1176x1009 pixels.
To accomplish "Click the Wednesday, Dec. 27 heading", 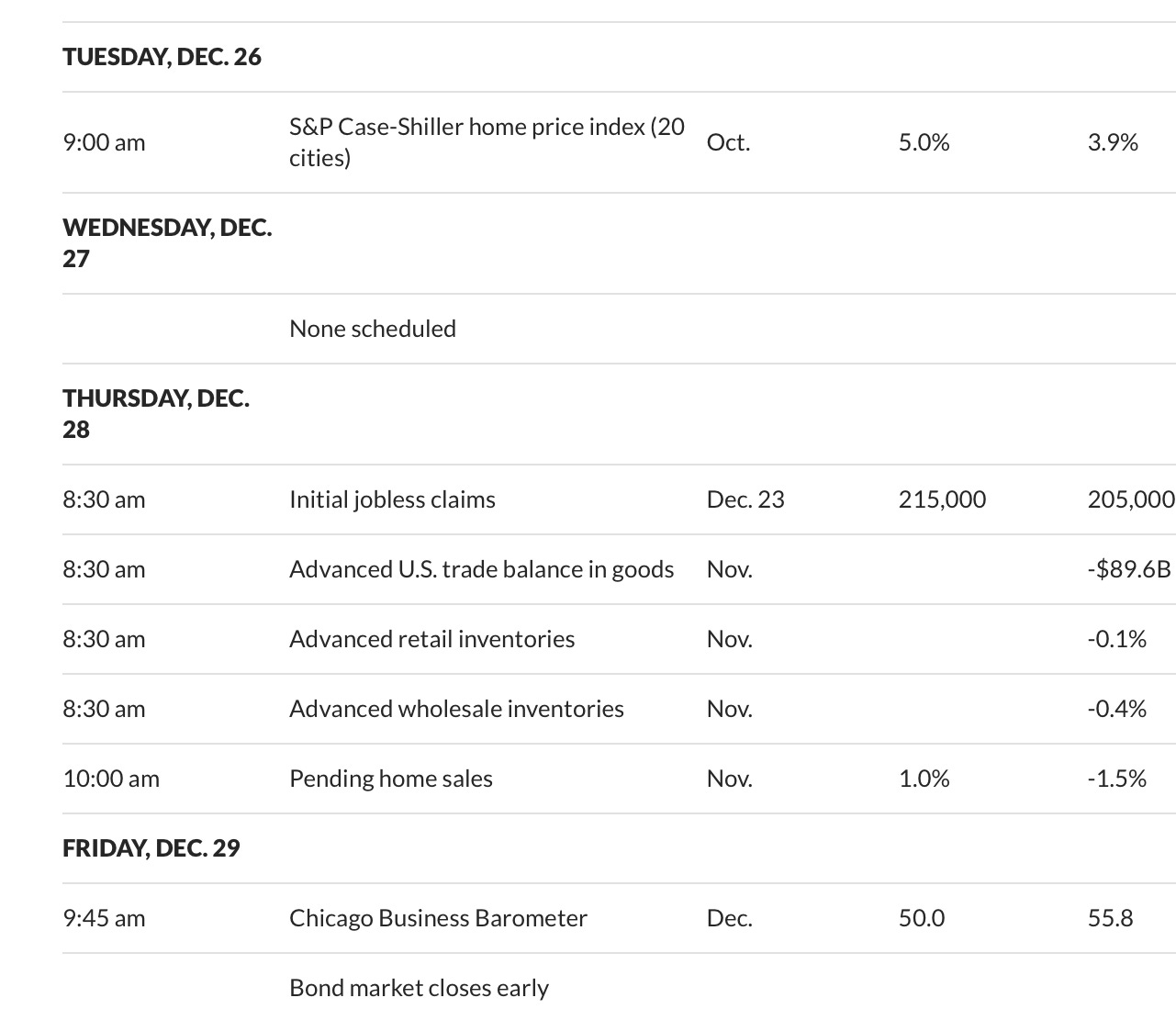I will tap(167, 243).
